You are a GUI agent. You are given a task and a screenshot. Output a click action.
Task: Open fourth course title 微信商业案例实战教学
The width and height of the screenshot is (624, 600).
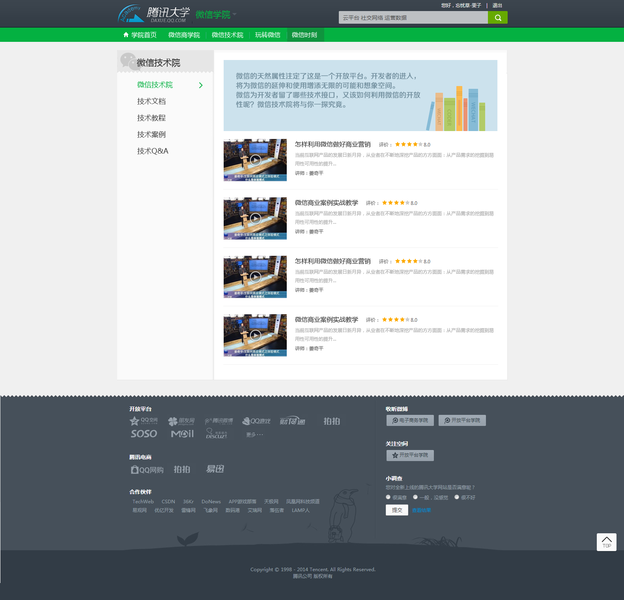[x=326, y=320]
